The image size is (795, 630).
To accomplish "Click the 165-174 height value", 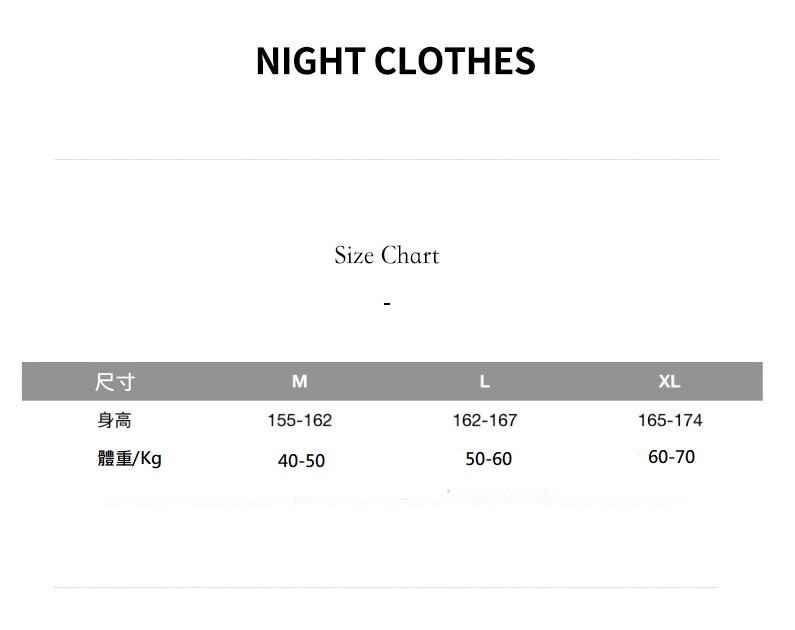I will coord(670,420).
